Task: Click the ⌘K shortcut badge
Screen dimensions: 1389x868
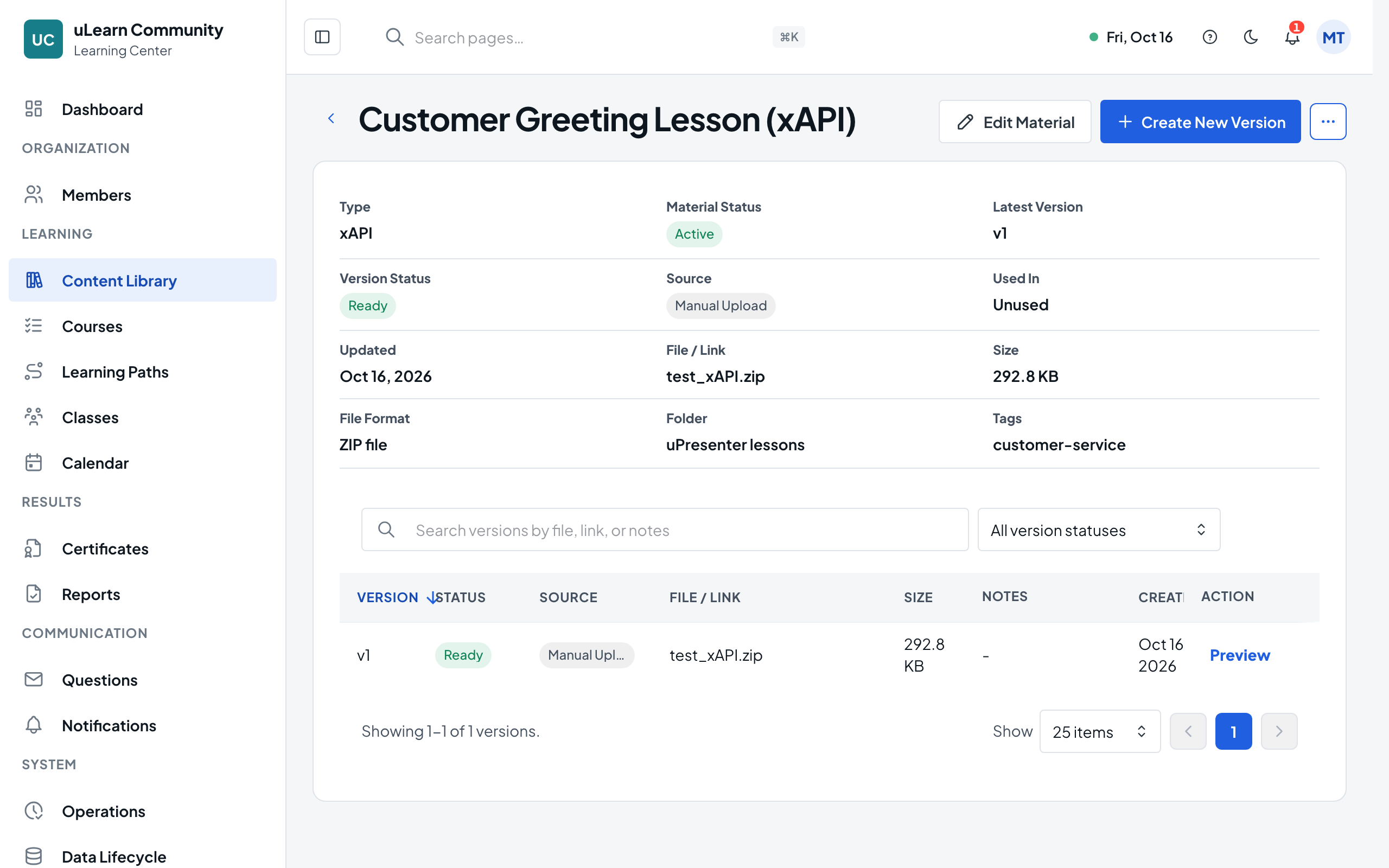Action: 788,37
